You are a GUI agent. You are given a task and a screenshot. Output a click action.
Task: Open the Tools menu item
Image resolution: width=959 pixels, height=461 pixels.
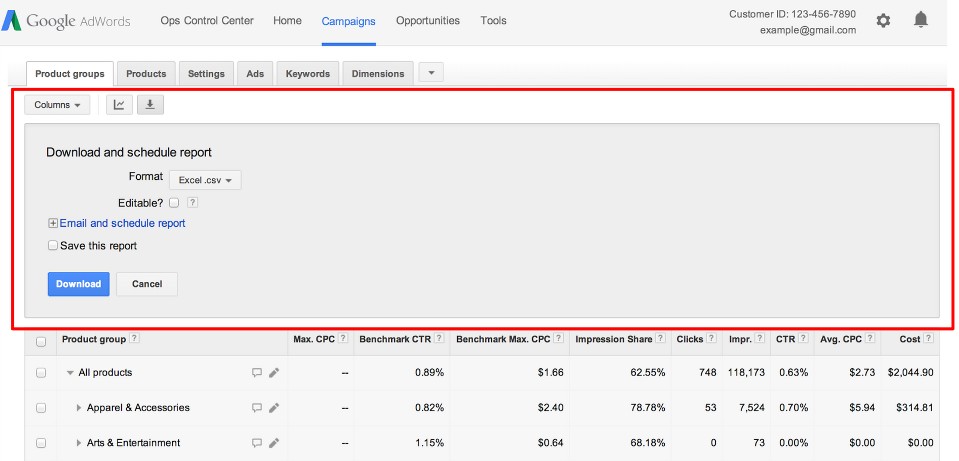[x=494, y=21]
